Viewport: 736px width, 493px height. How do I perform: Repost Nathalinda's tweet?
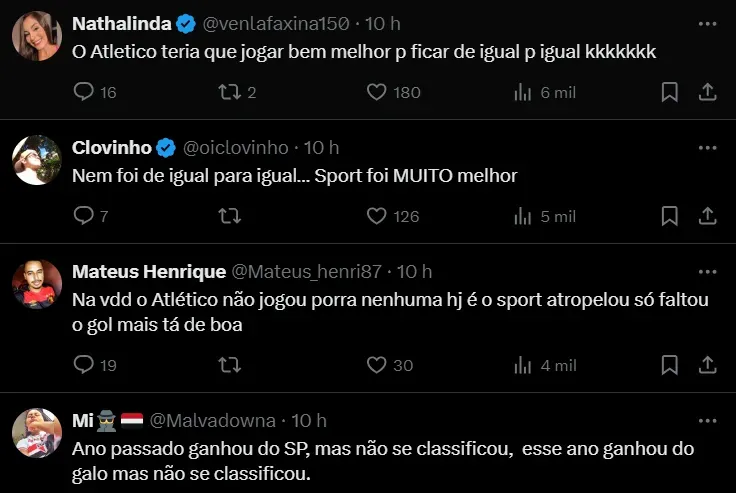(230, 92)
